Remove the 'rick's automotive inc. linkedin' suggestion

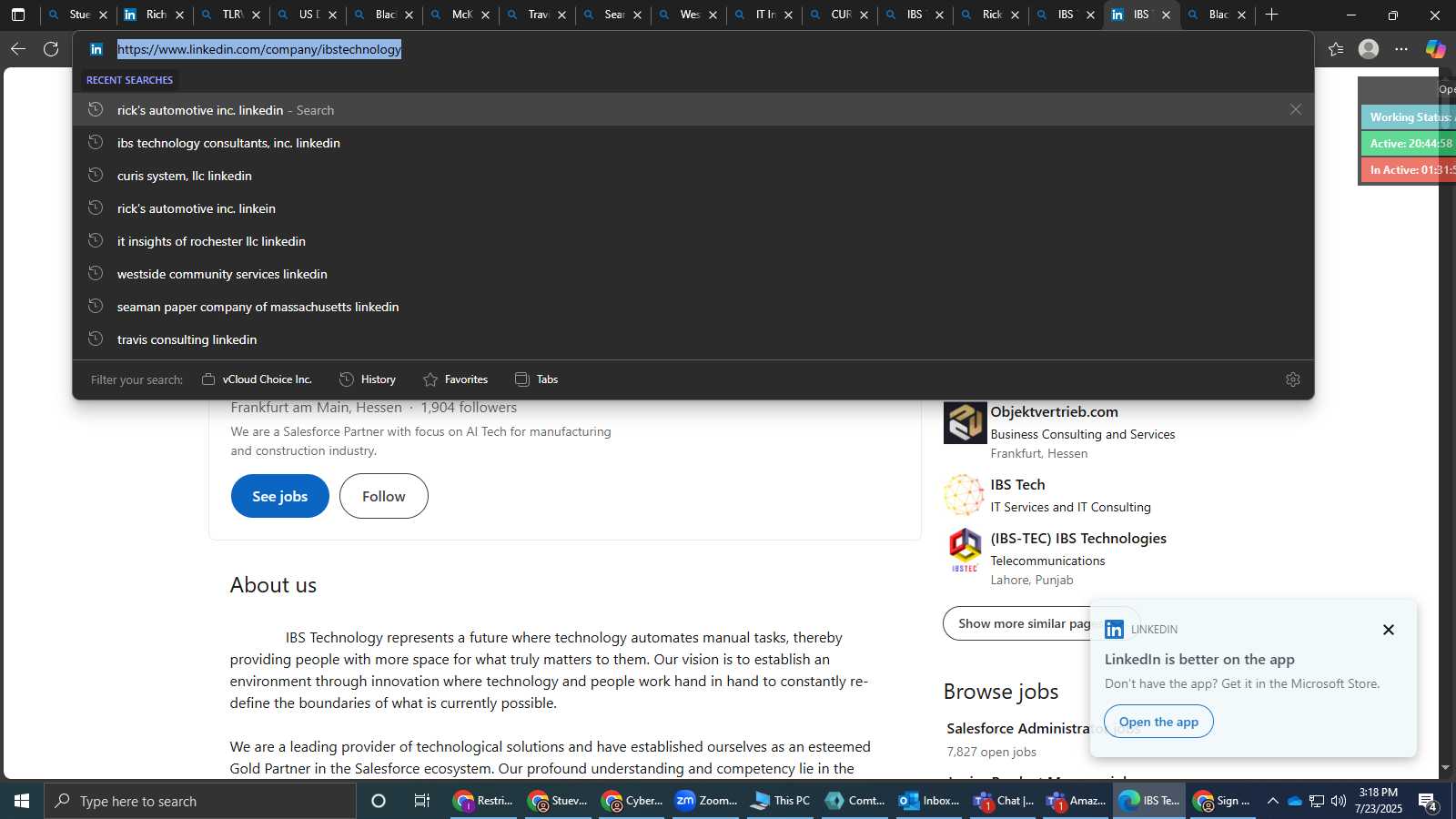pyautogui.click(x=1295, y=109)
